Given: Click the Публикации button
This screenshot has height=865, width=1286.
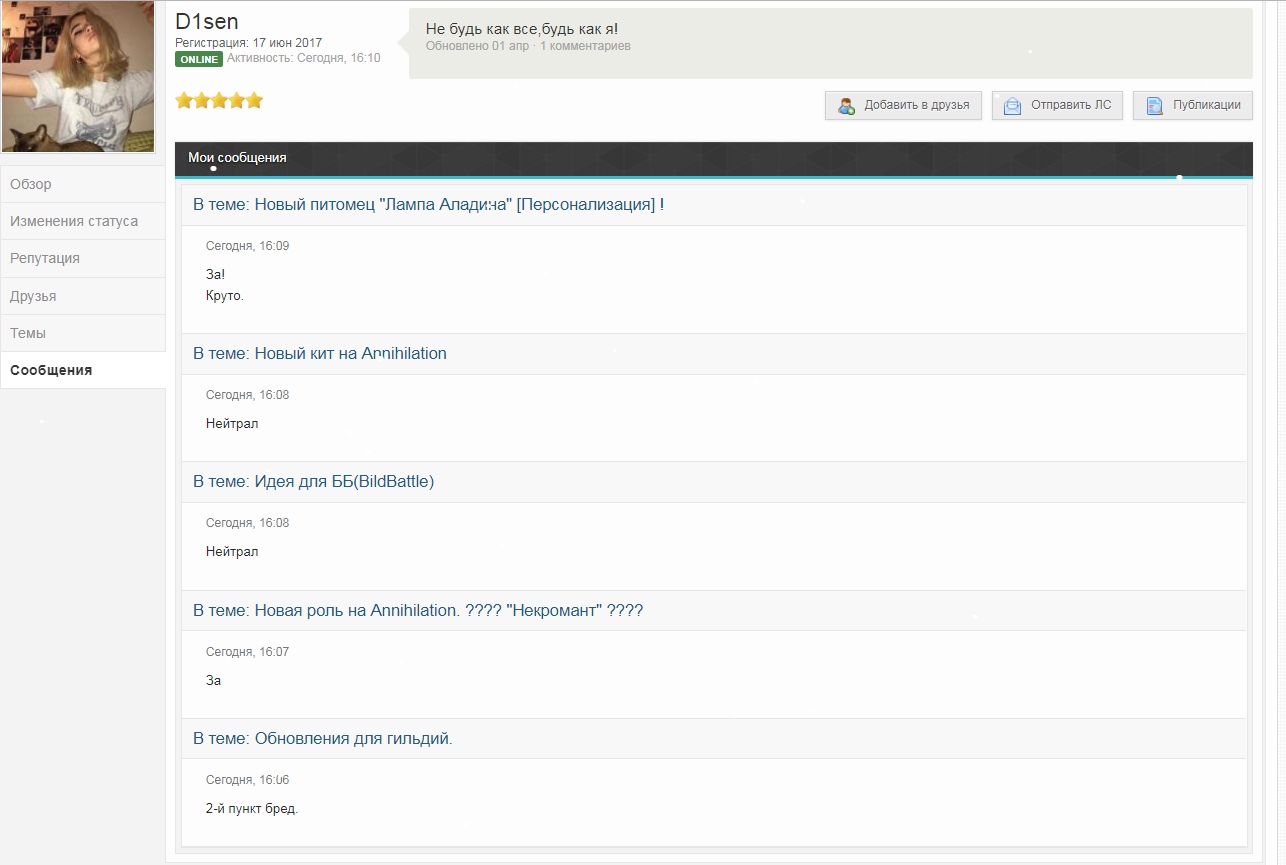Looking at the screenshot, I should [x=1193, y=105].
